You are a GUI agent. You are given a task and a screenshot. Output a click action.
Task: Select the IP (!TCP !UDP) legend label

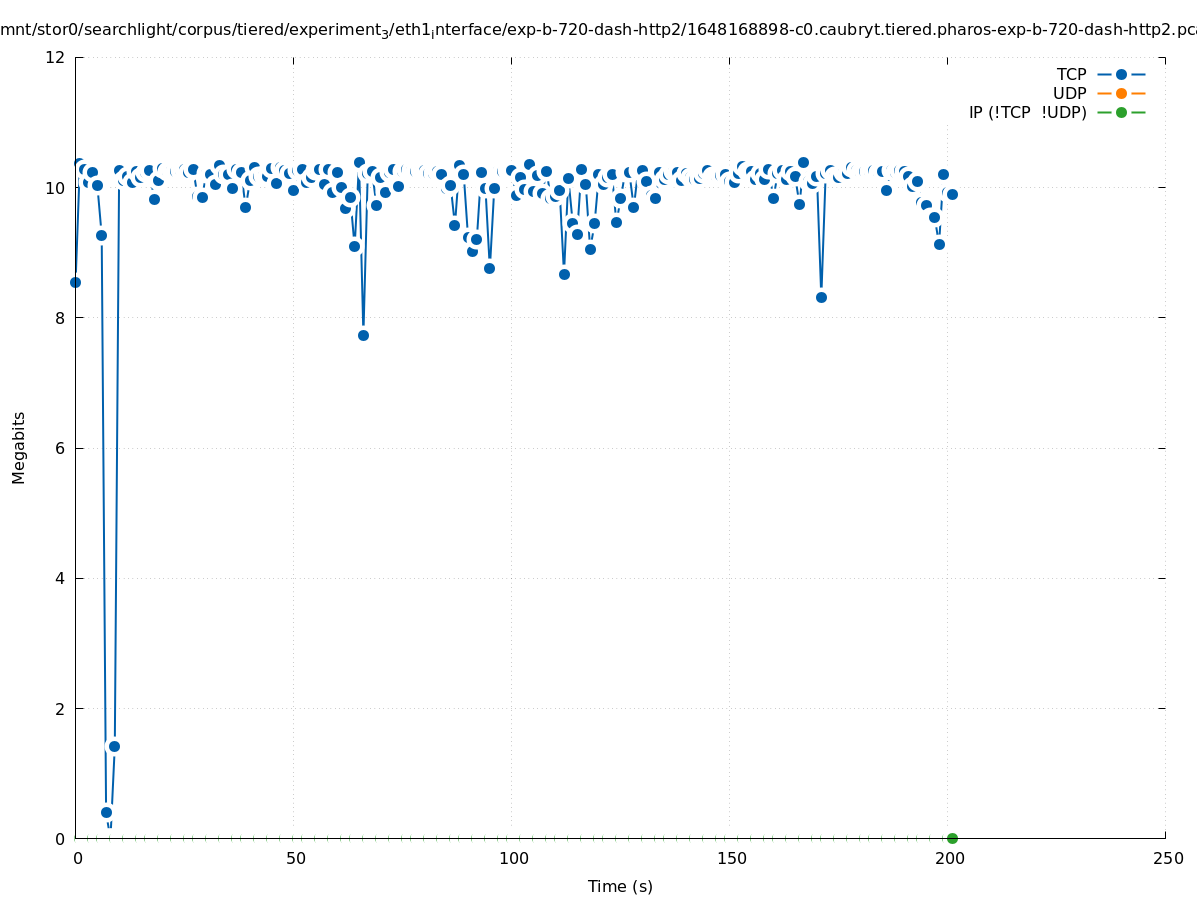(x=1027, y=112)
